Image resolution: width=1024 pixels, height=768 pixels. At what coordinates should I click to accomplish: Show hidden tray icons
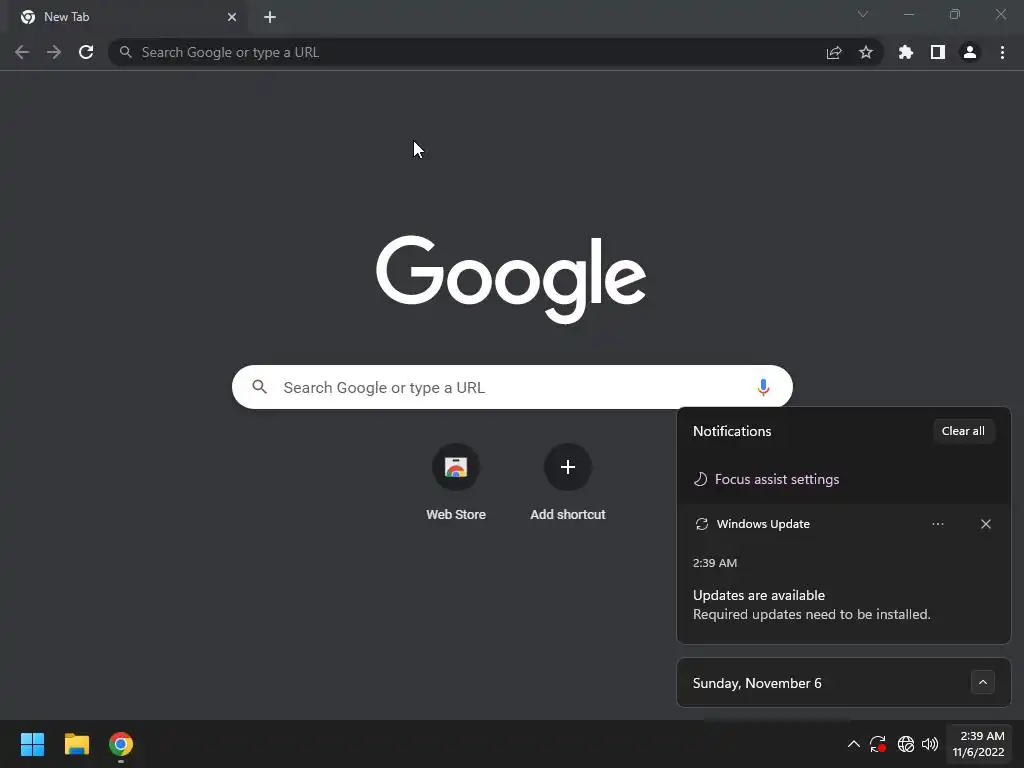[854, 744]
